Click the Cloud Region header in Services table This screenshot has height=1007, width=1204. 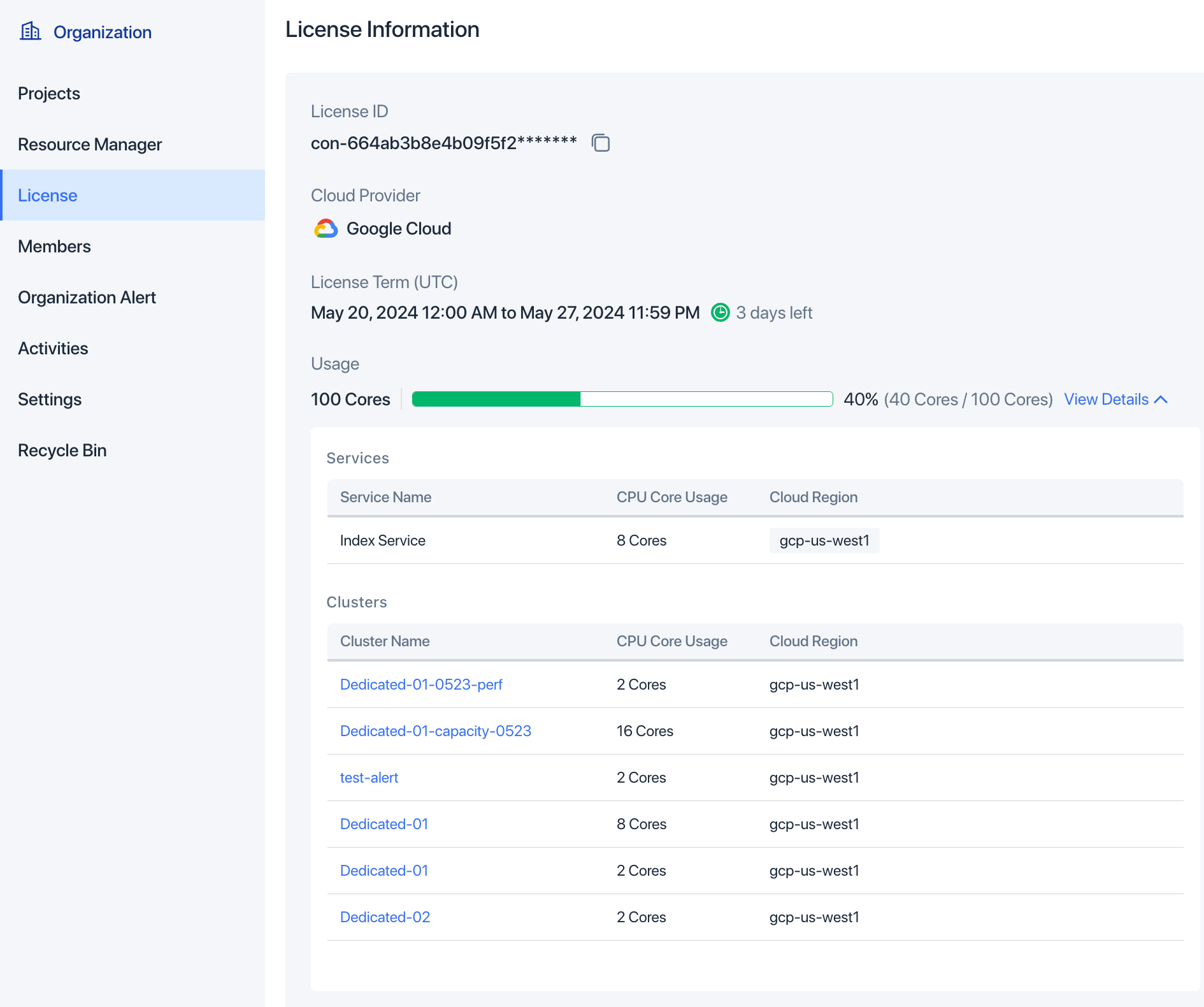pos(813,497)
